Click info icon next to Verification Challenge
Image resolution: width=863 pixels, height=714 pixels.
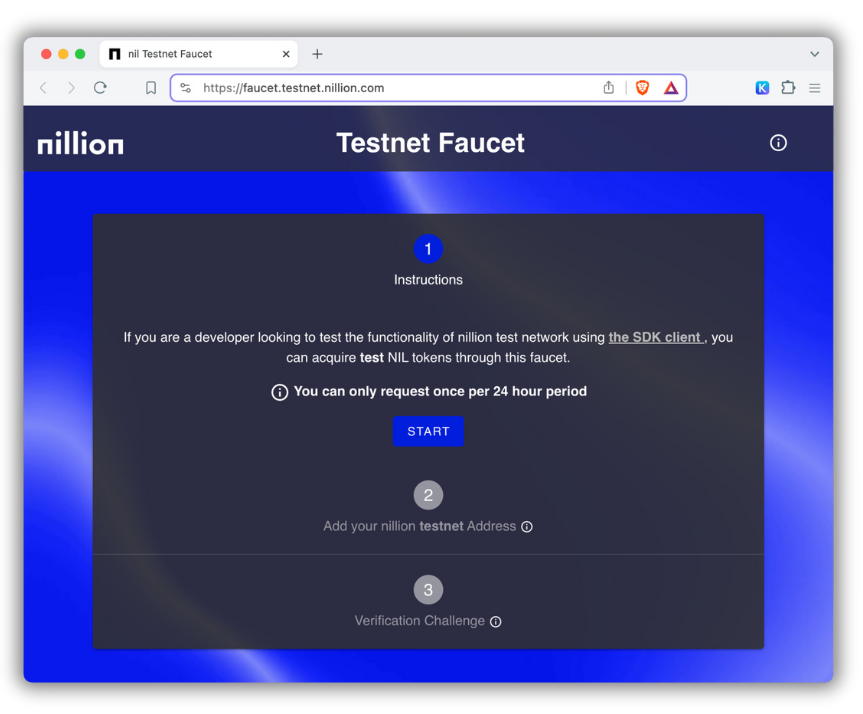pos(495,622)
